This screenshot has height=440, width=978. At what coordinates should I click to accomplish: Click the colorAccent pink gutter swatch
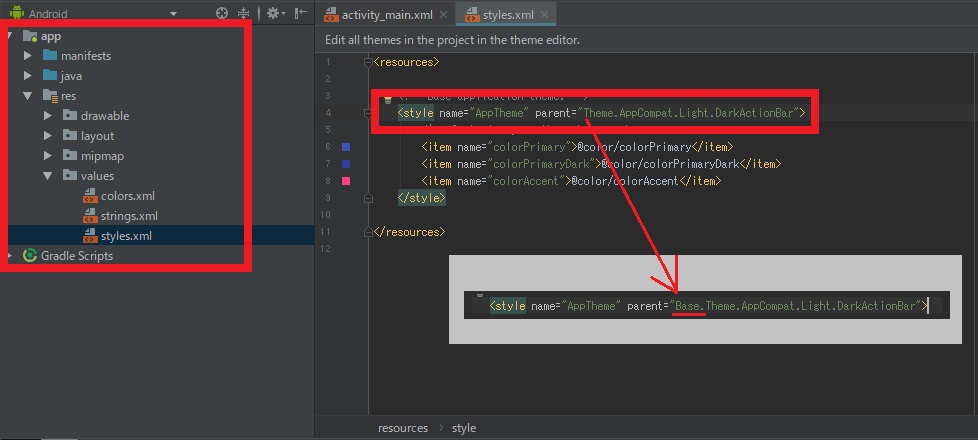click(x=346, y=181)
